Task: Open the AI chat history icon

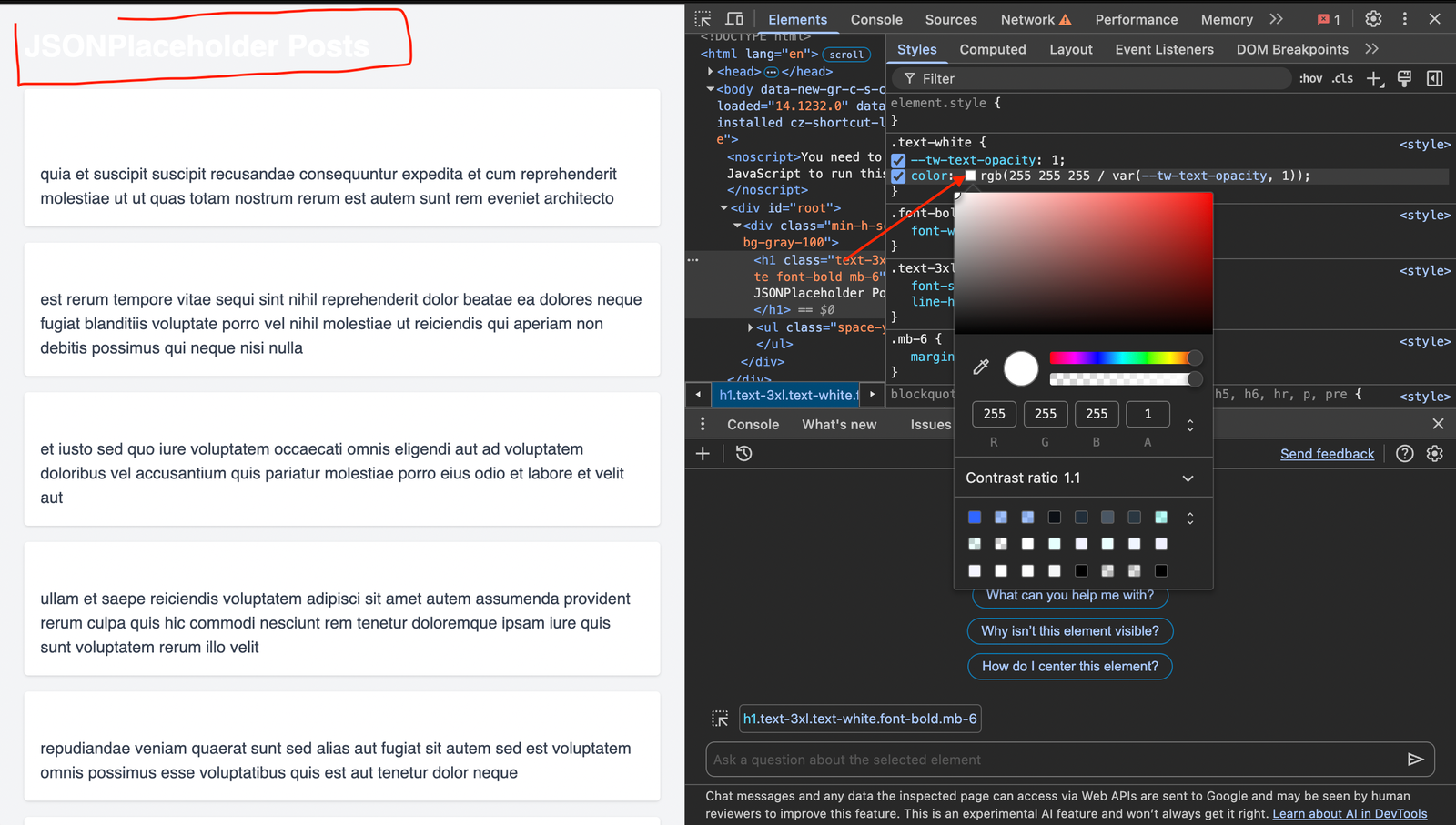Action: point(743,454)
